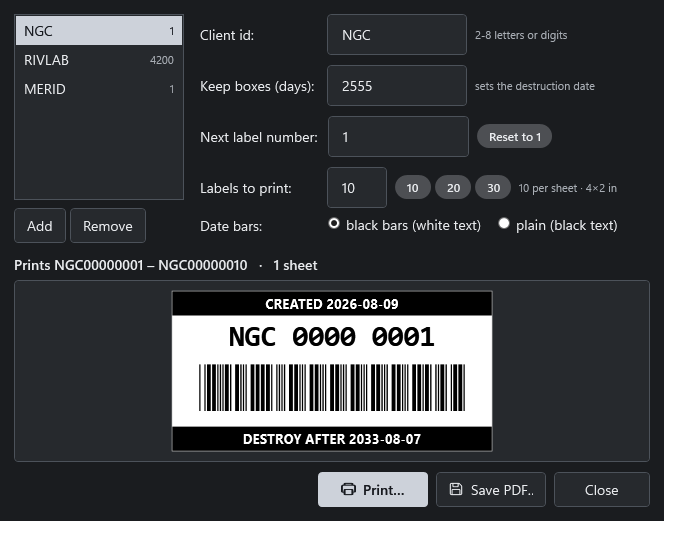Image resolution: width=680 pixels, height=560 pixels.
Task: Click the Add client button
Action: [40, 226]
